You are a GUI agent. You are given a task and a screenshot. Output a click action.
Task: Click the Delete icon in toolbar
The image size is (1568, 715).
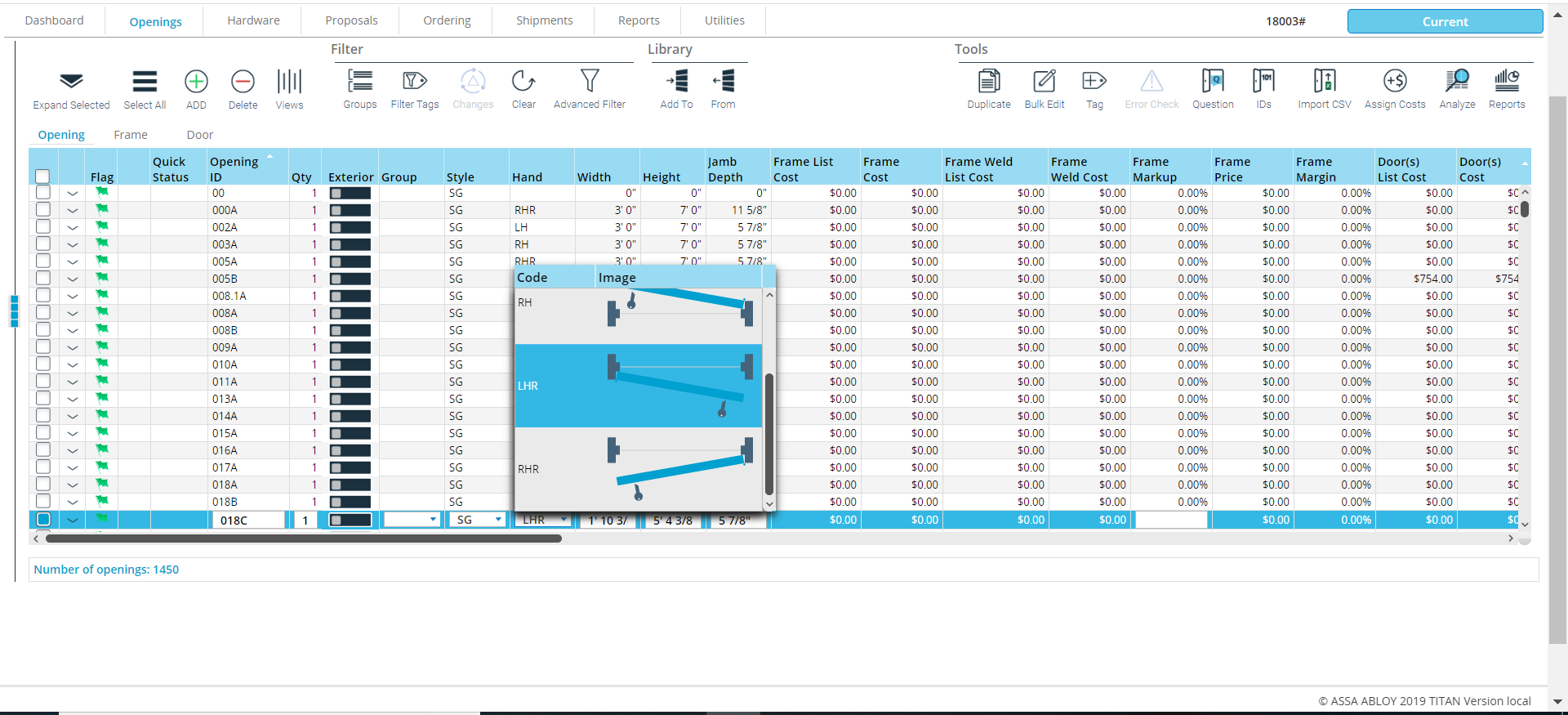pyautogui.click(x=243, y=82)
